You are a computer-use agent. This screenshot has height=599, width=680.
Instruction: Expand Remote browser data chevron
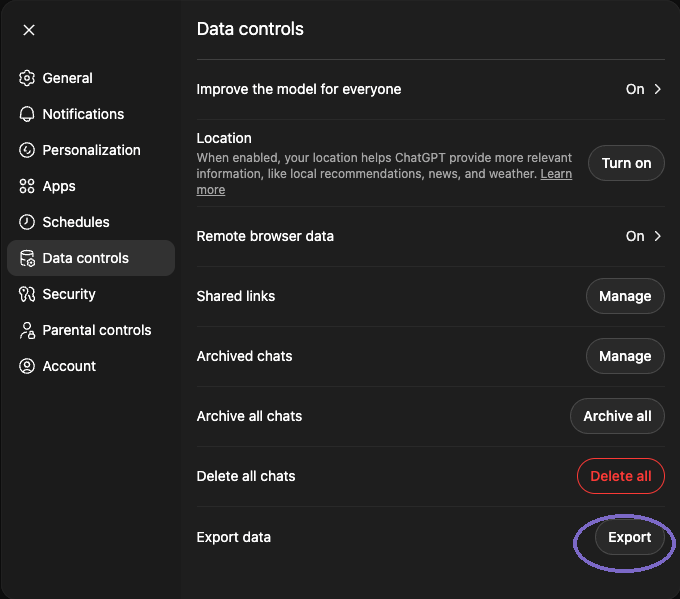click(658, 236)
